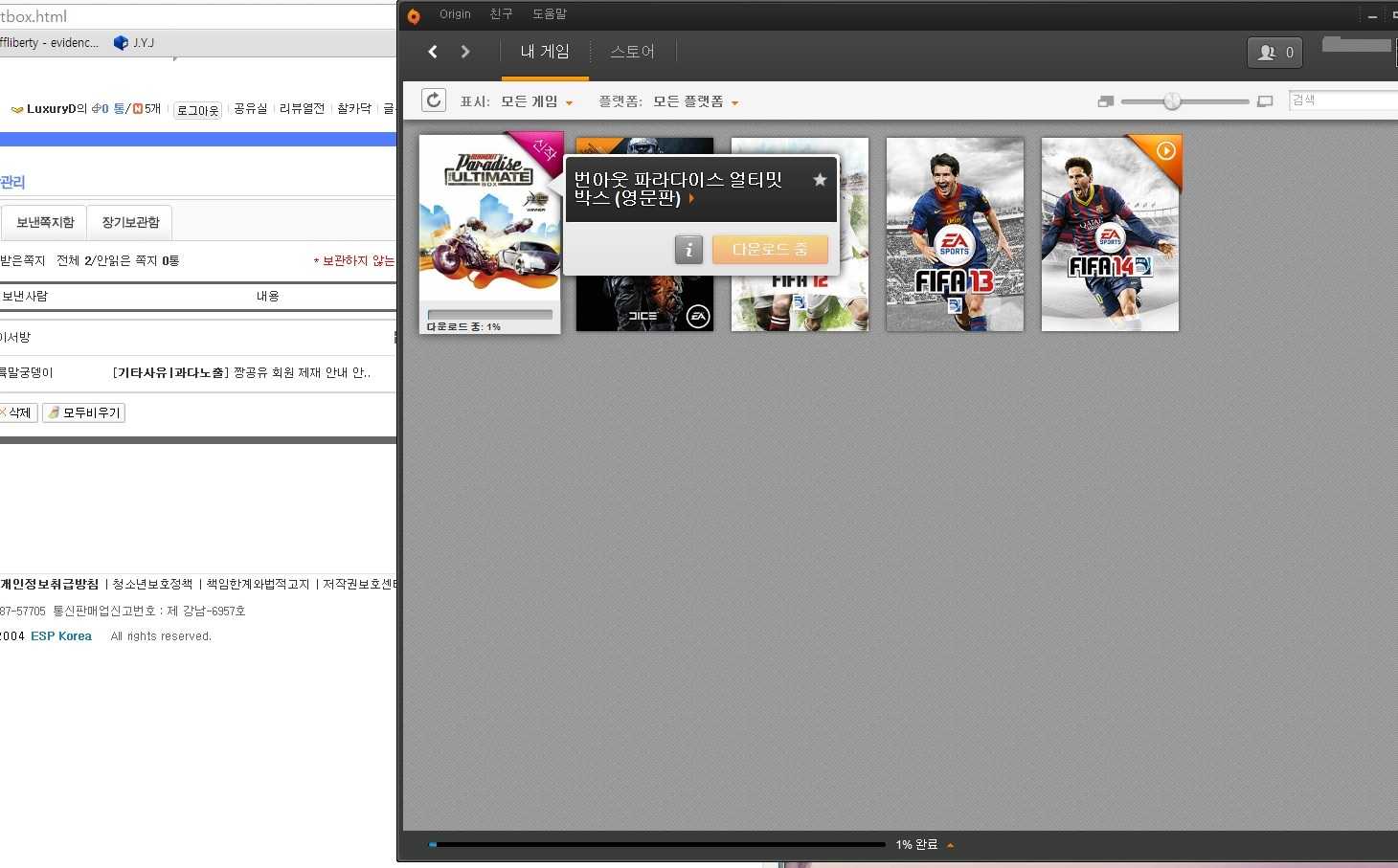This screenshot has width=1398, height=868.
Task: Favorite Burnout Paradise with the star
Action: [x=820, y=179]
